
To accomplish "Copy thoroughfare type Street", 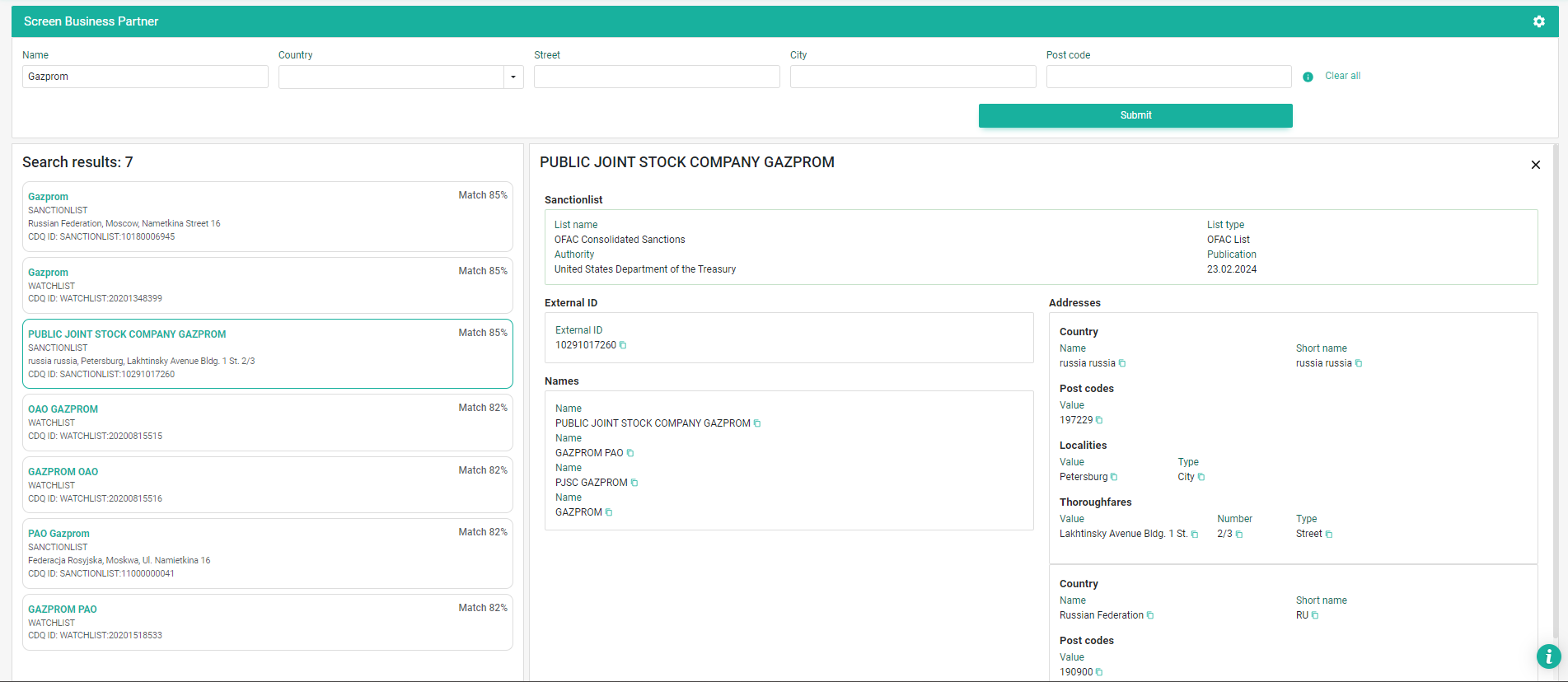I will (x=1329, y=535).
